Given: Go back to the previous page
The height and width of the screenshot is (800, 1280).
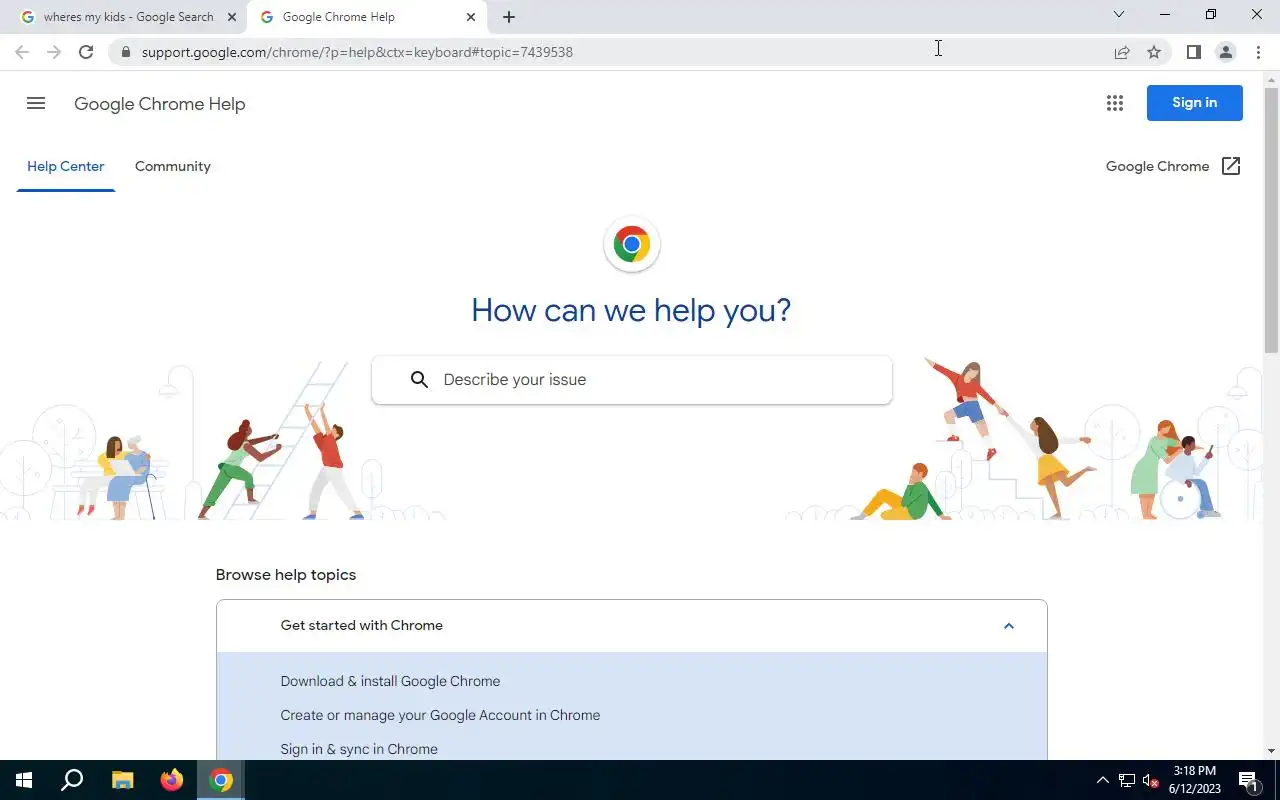Looking at the screenshot, I should pos(22,52).
